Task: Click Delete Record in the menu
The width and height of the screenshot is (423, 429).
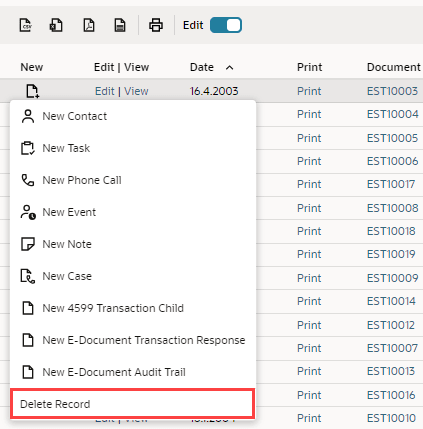Action: click(132, 404)
